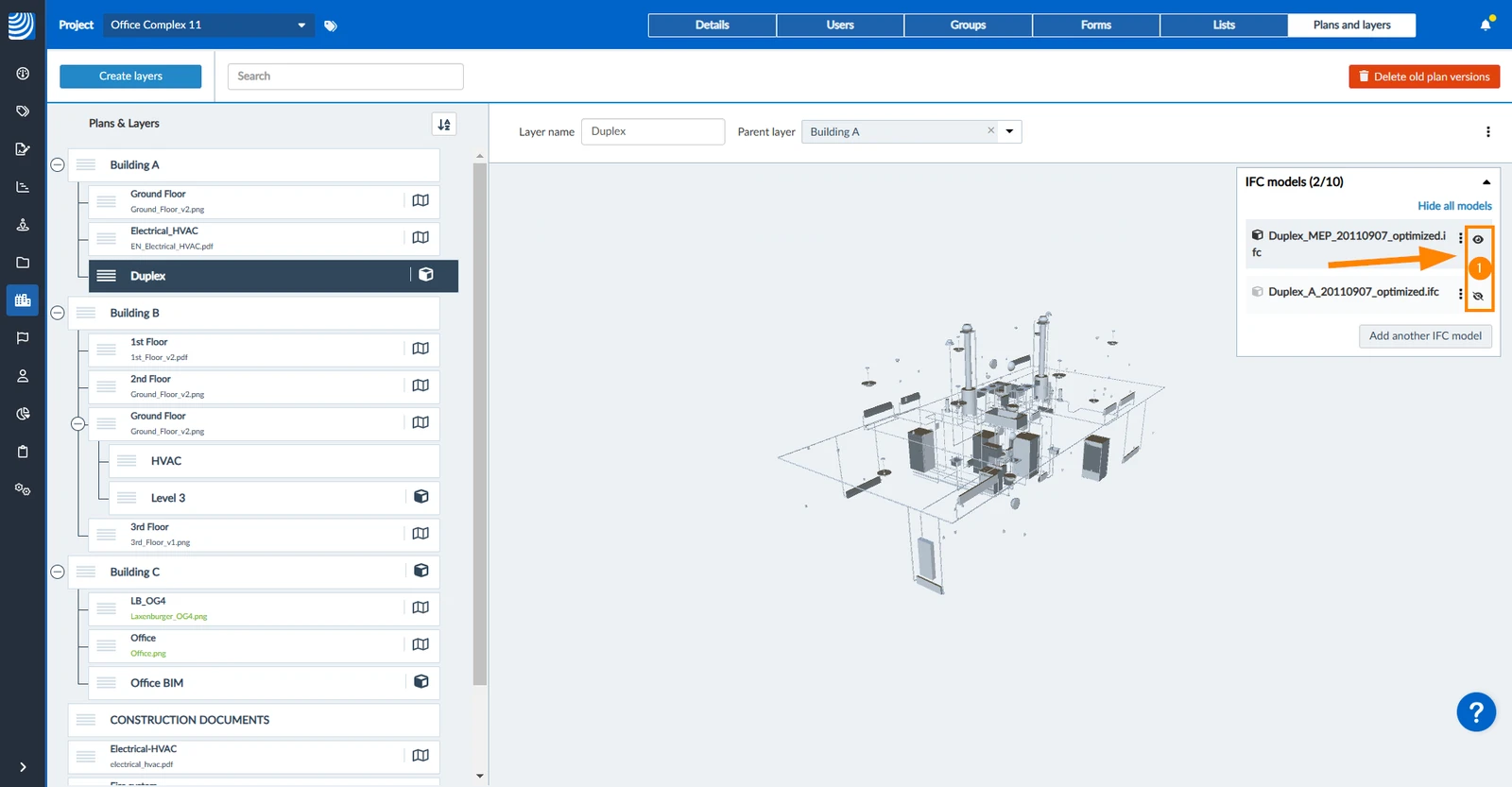Image resolution: width=1512 pixels, height=787 pixels.
Task: Collapse the Building A tree node
Action: click(x=58, y=164)
